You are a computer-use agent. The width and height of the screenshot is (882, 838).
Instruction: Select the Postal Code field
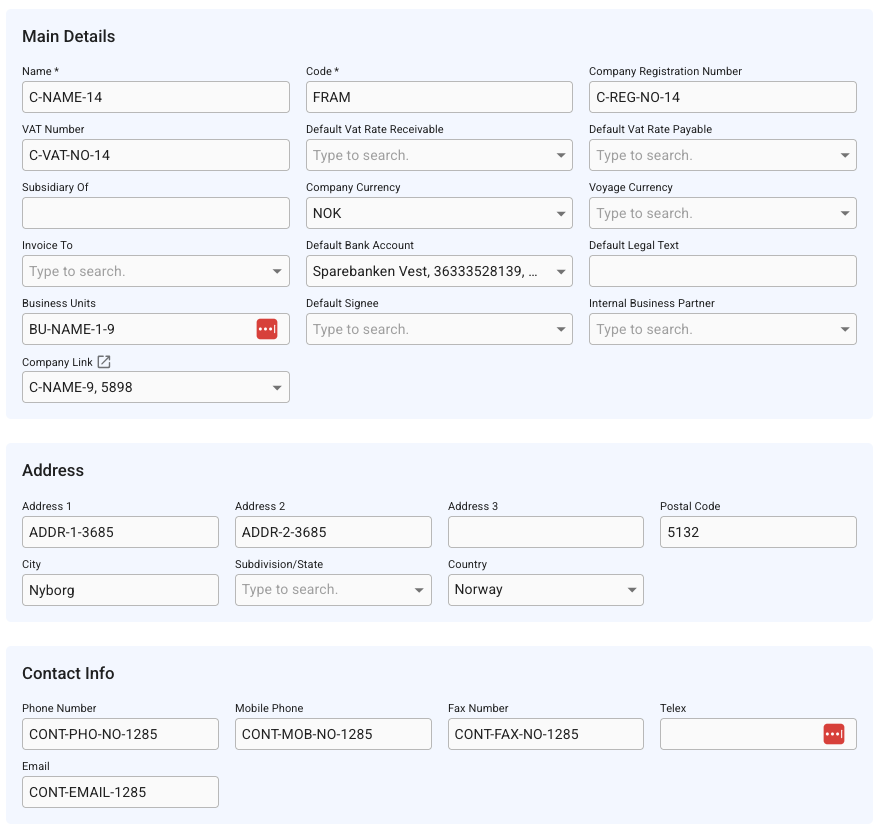[757, 532]
